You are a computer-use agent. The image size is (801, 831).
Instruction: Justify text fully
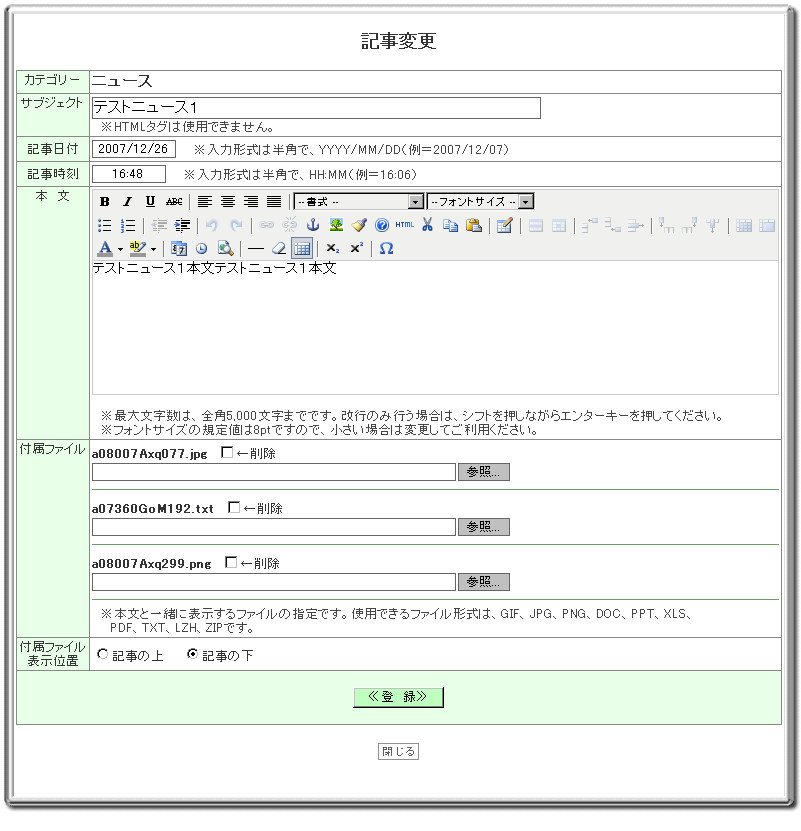pos(274,201)
